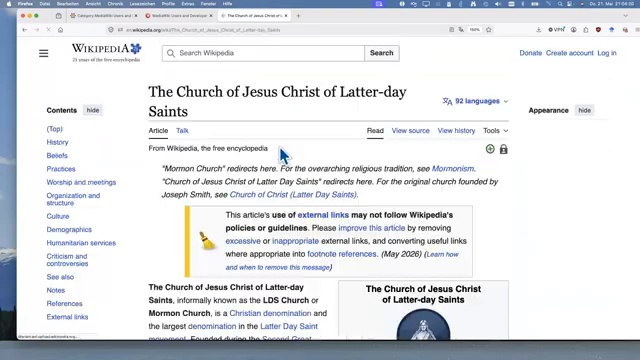The width and height of the screenshot is (640, 360).
Task: Click the Wikipedia logo
Action: [x=107, y=53]
